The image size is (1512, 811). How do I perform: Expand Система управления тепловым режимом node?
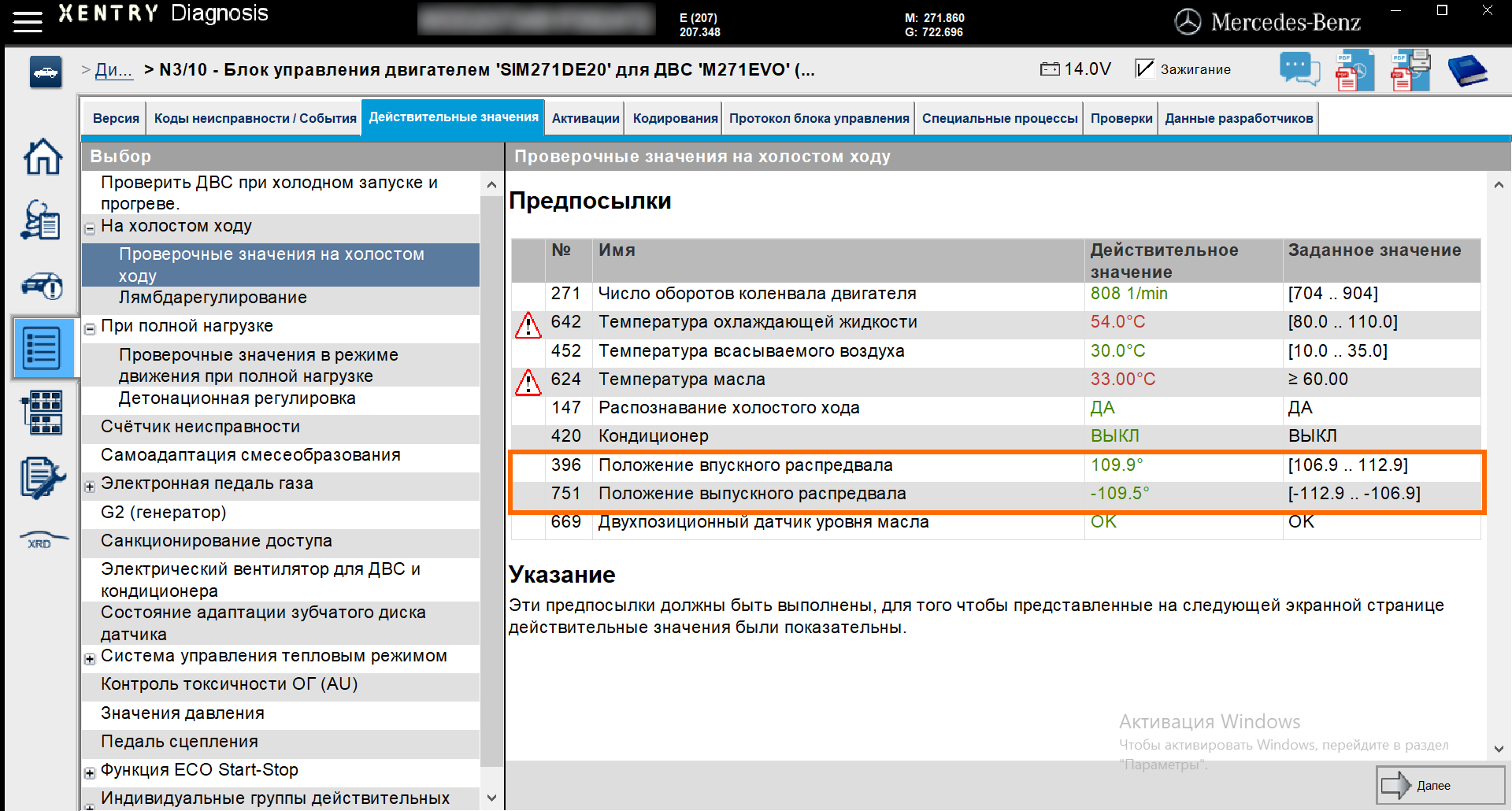90,659
